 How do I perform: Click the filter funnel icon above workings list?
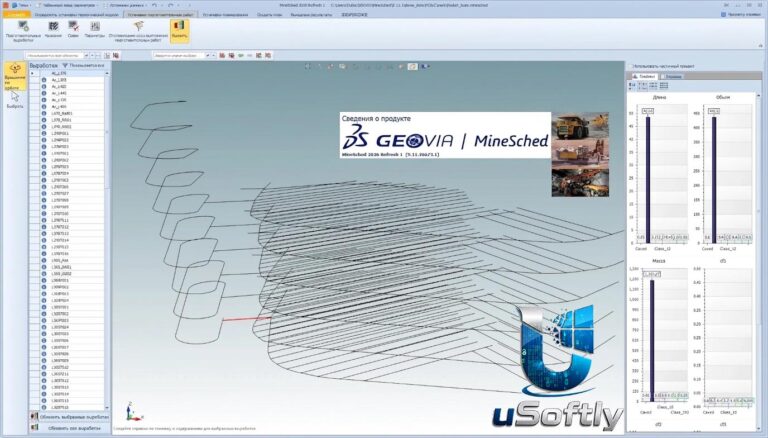(65, 65)
